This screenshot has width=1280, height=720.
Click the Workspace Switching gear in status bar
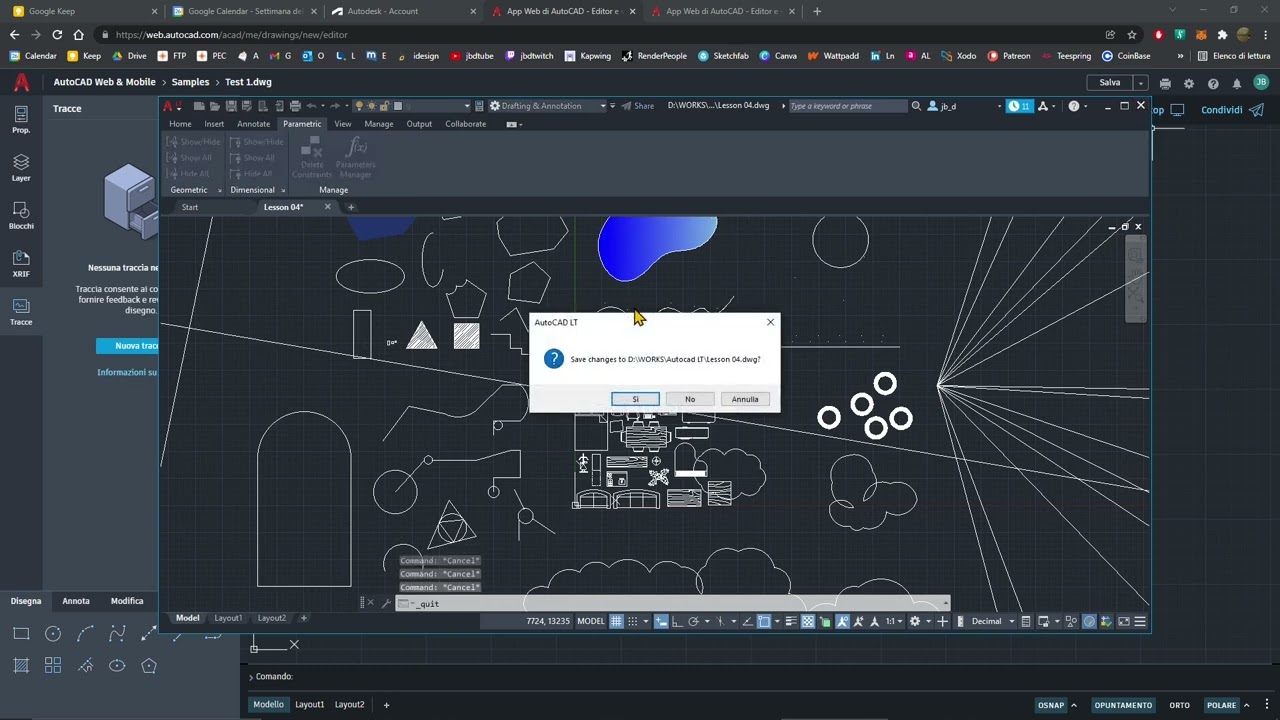coord(914,621)
